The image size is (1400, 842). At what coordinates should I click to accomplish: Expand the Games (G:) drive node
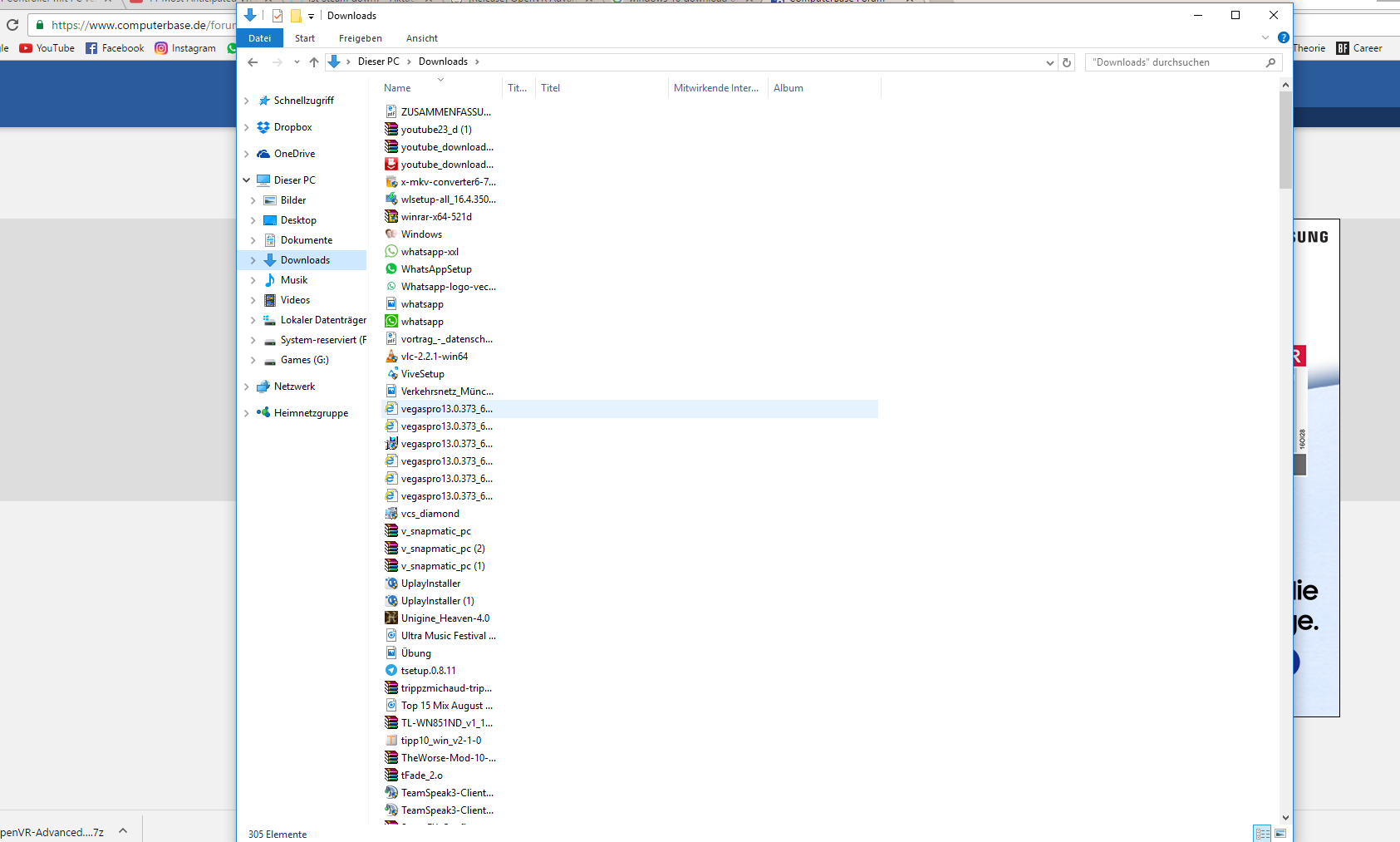point(253,360)
